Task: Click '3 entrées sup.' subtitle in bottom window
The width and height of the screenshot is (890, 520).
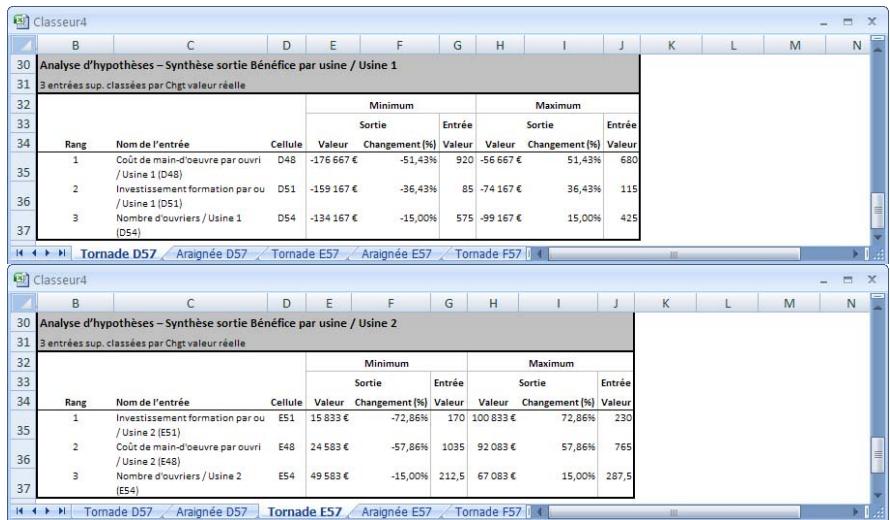Action: 142,343
